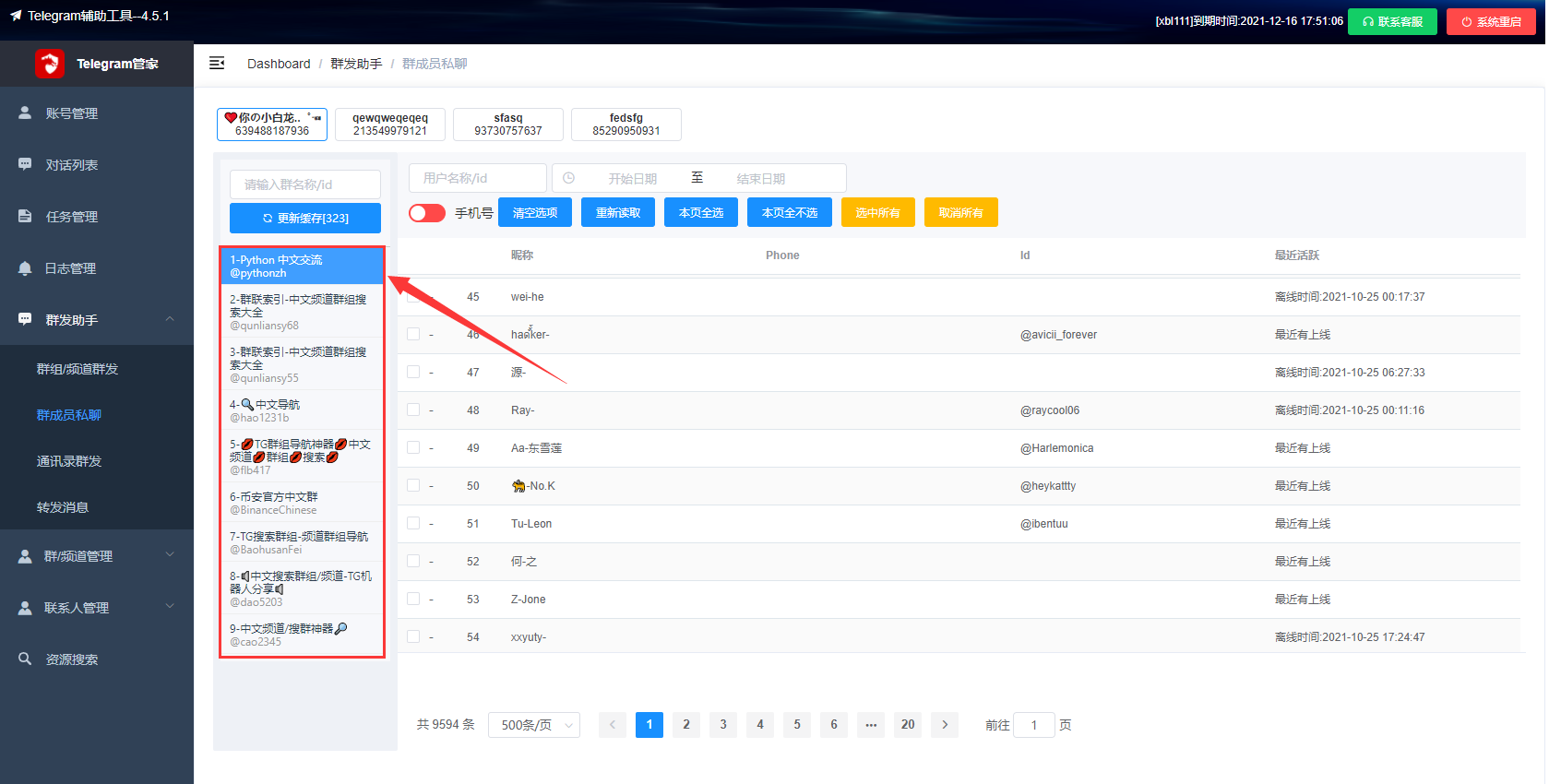Switch to account tab 你の小白龙
The image size is (1549, 784).
(x=272, y=125)
